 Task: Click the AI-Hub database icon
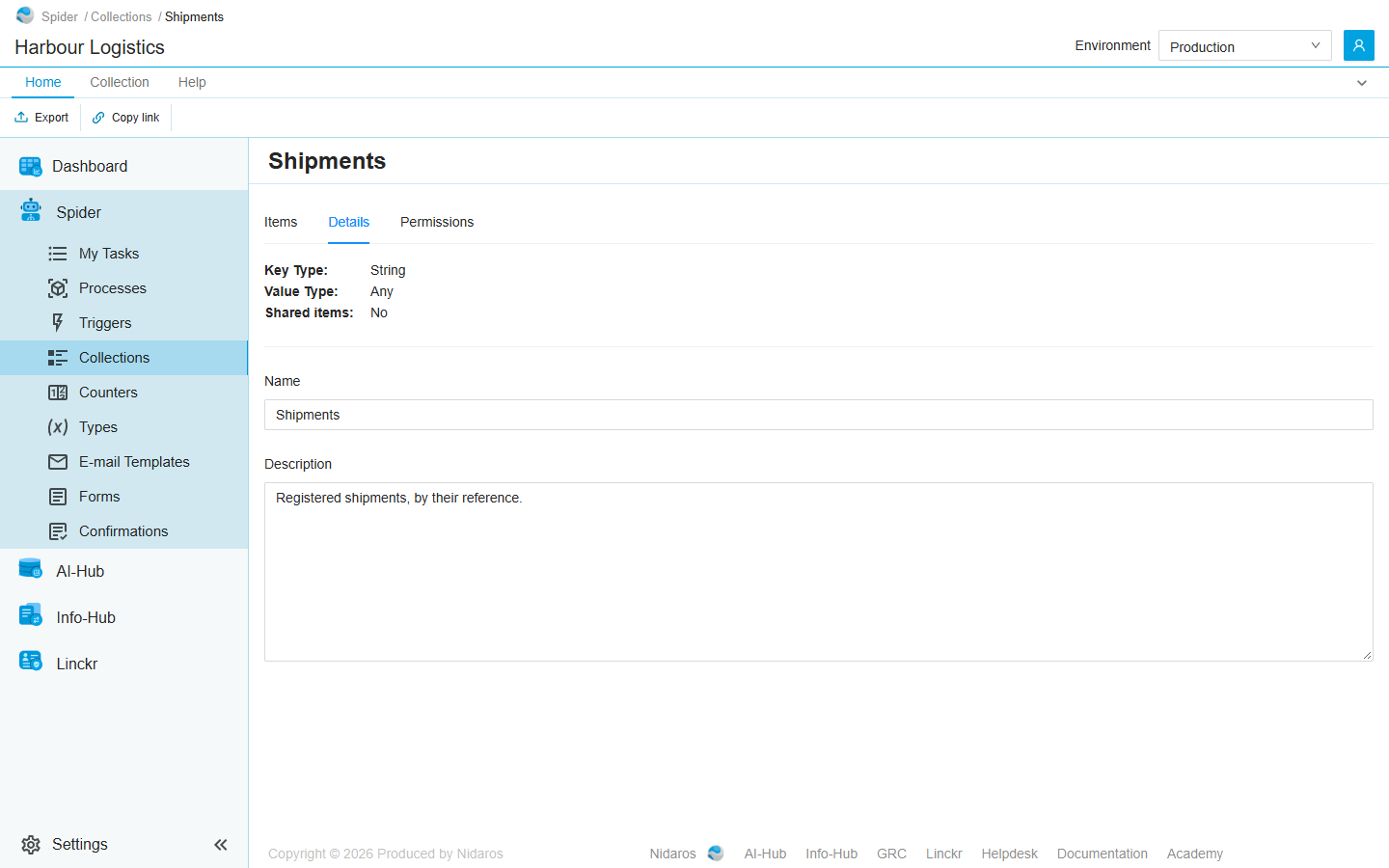31,569
